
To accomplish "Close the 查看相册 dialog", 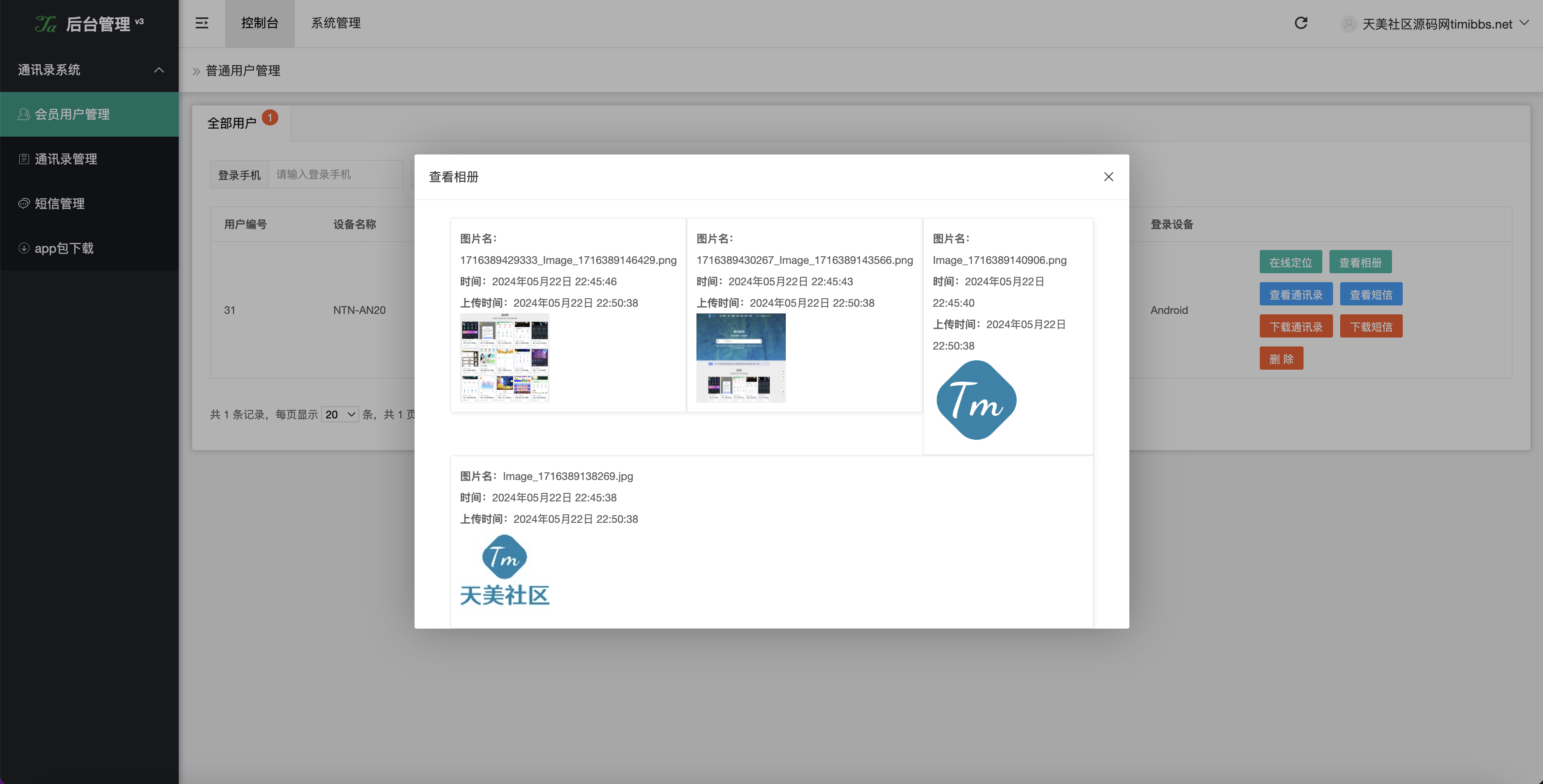I will tap(1108, 176).
